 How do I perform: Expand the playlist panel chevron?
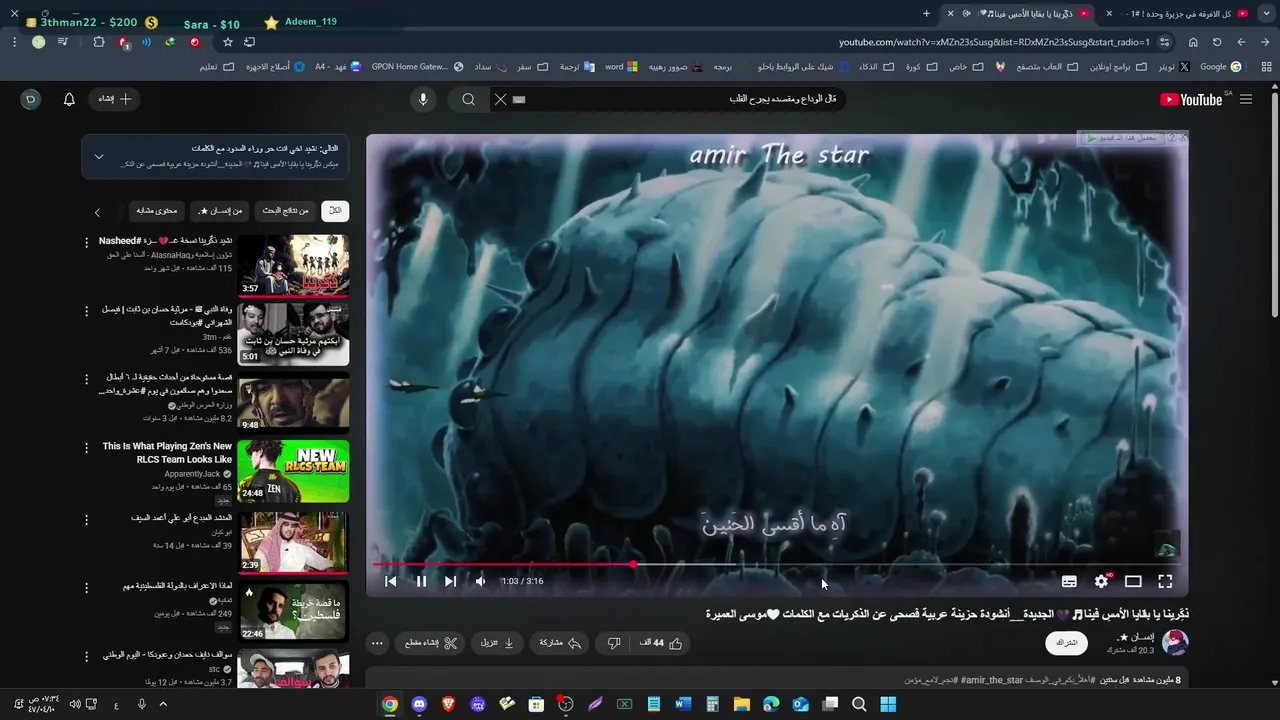(x=99, y=157)
